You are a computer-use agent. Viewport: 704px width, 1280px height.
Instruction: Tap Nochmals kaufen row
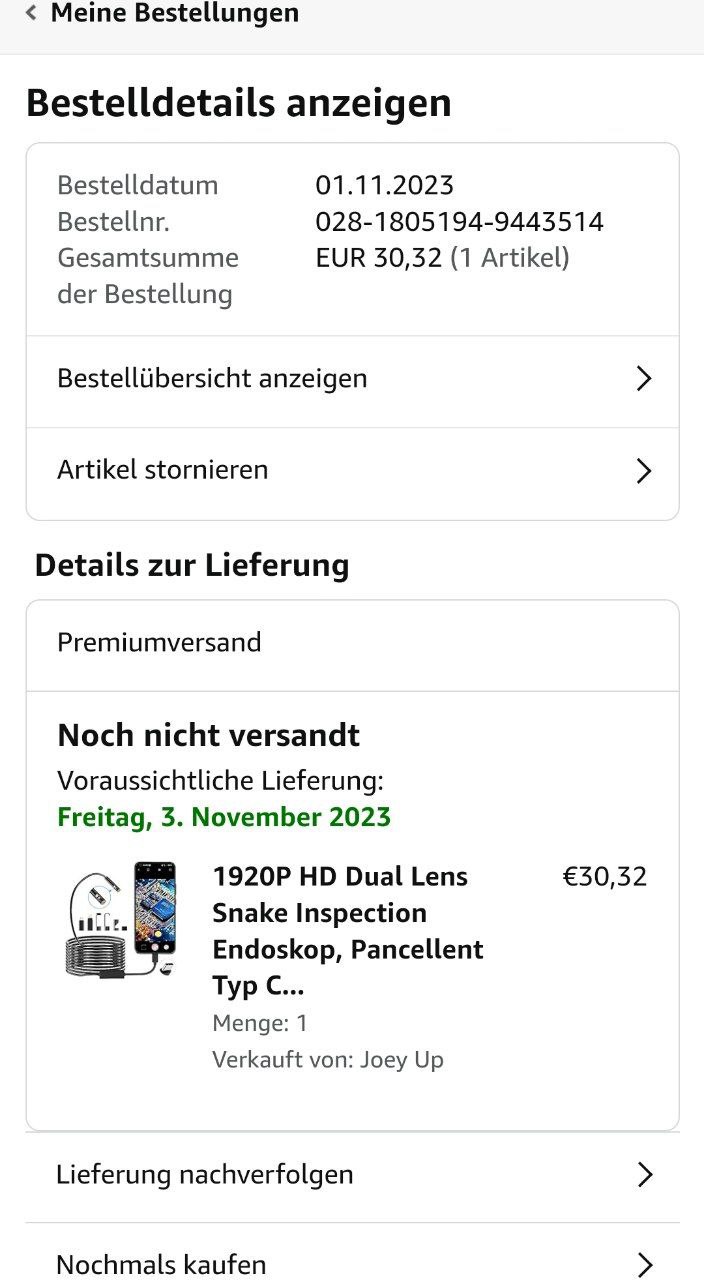[161, 1264]
